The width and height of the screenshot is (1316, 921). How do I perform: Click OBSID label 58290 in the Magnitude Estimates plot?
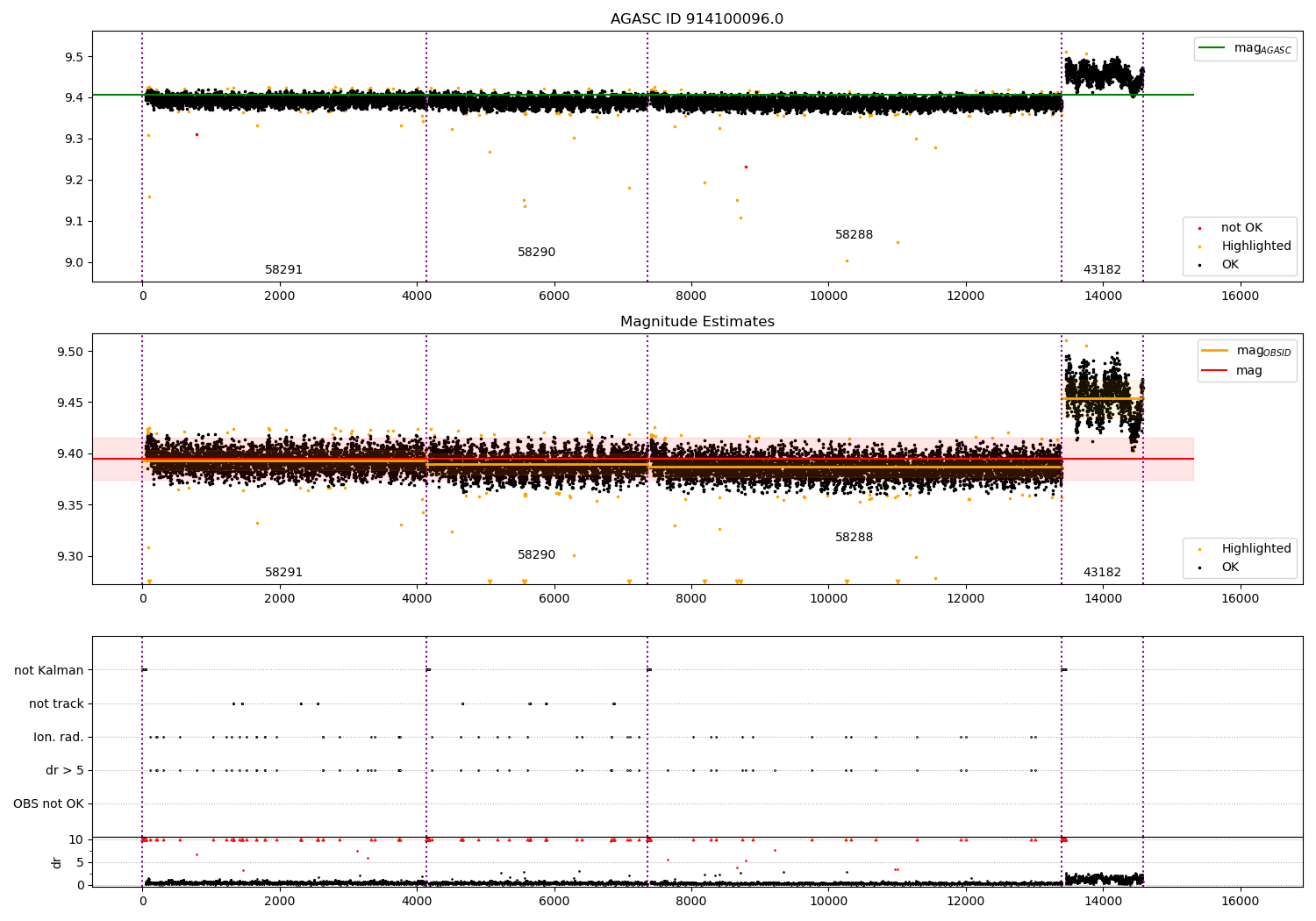coord(536,555)
